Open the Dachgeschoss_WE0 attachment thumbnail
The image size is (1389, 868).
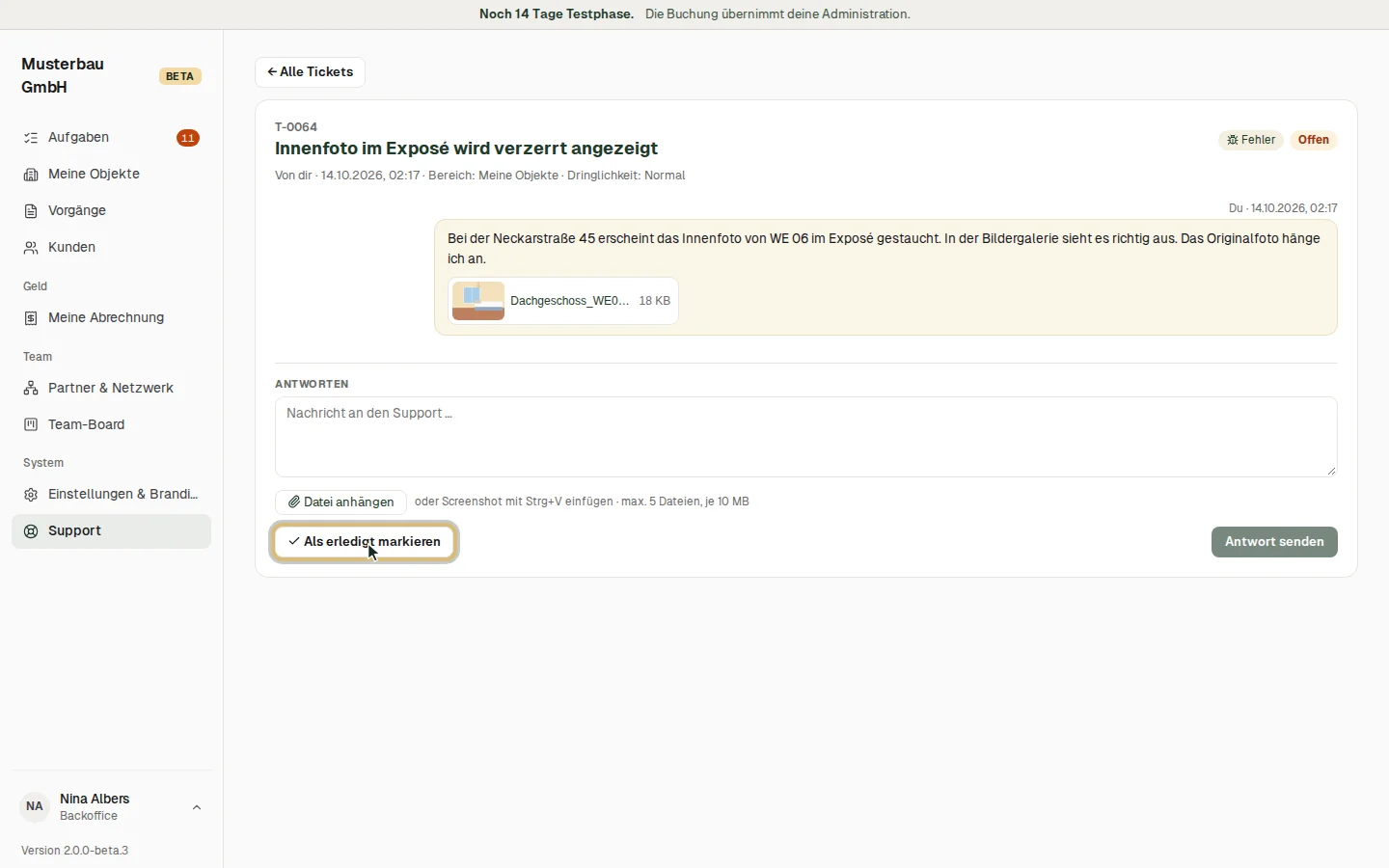(x=478, y=301)
